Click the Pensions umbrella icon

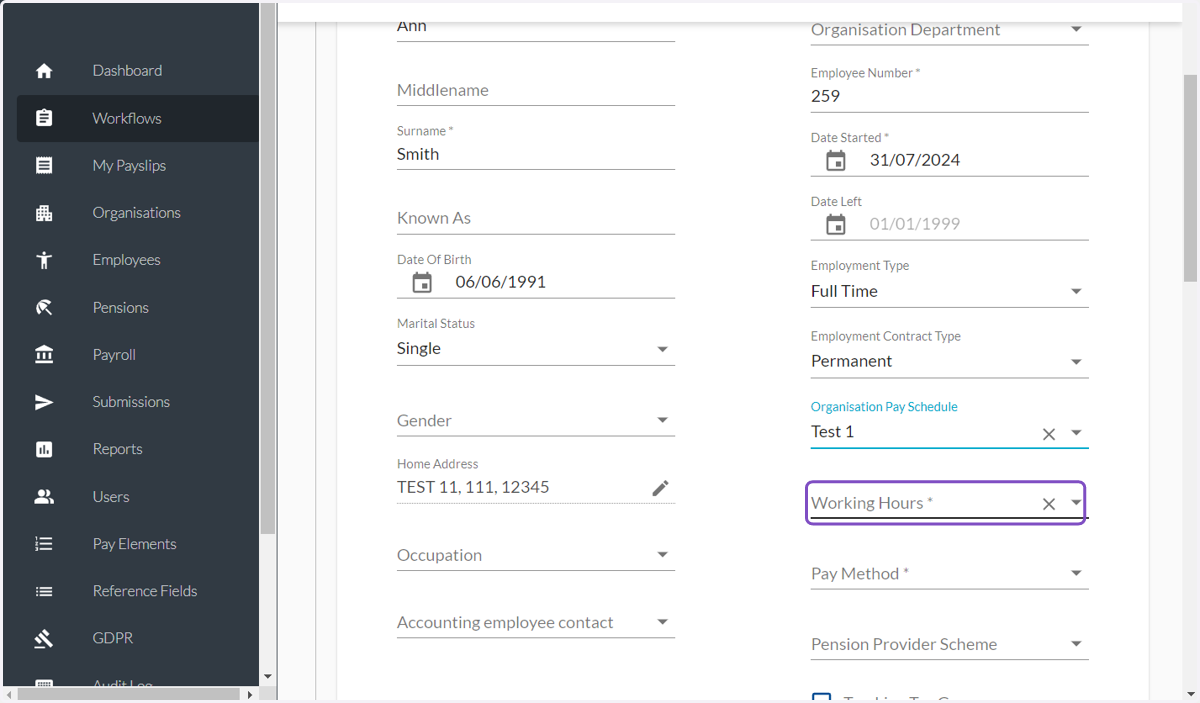pyautogui.click(x=44, y=308)
